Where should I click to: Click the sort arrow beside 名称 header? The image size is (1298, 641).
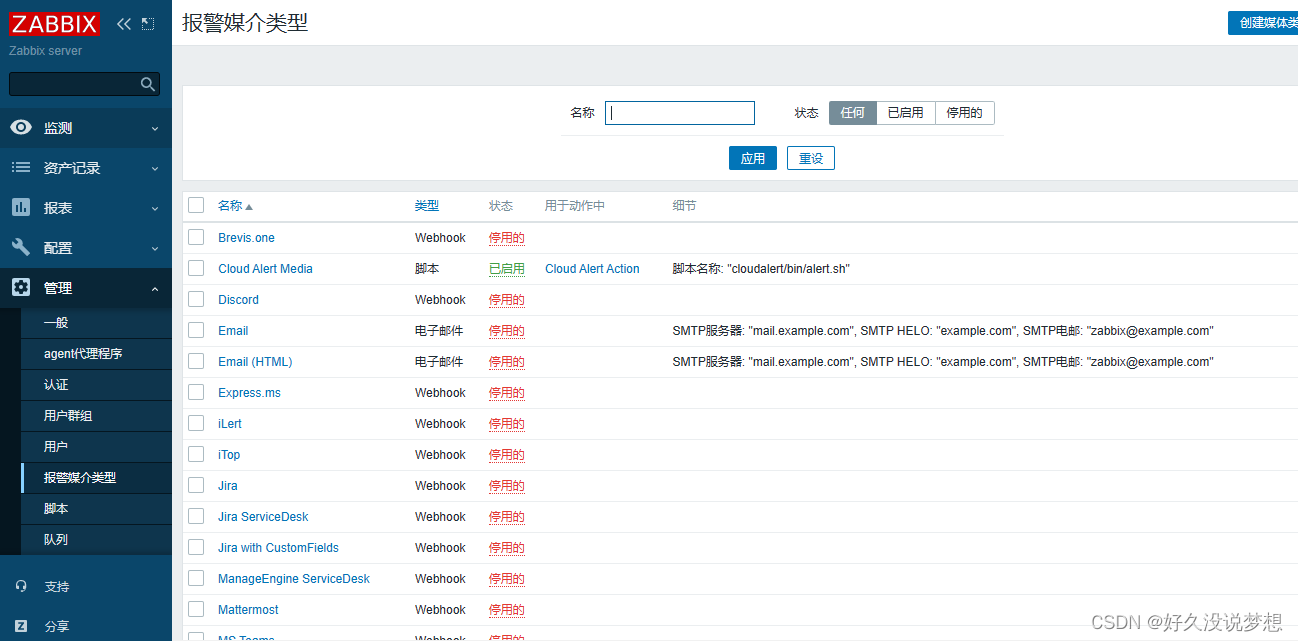(249, 207)
